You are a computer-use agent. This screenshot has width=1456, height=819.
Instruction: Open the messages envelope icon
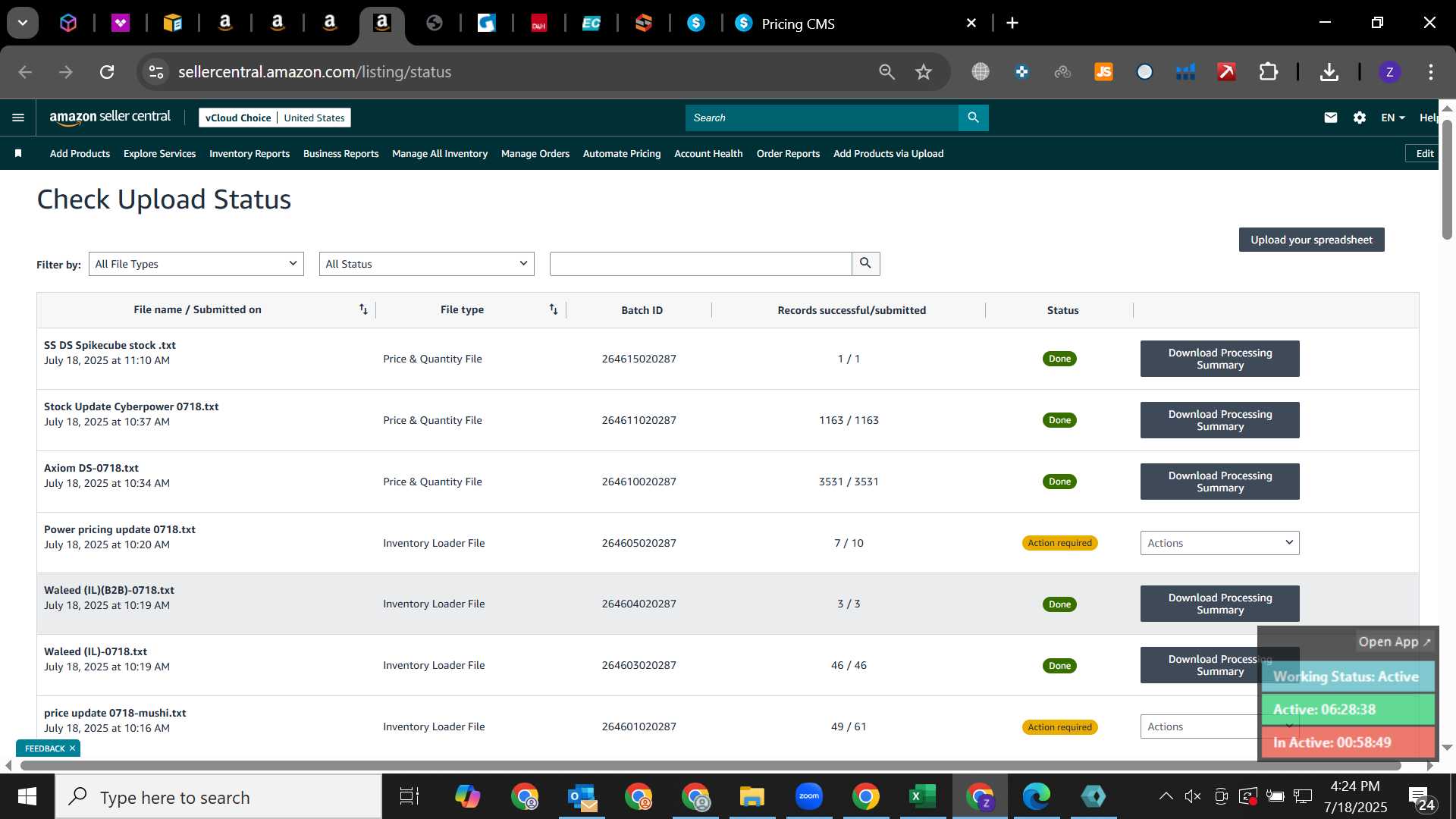(x=1330, y=118)
